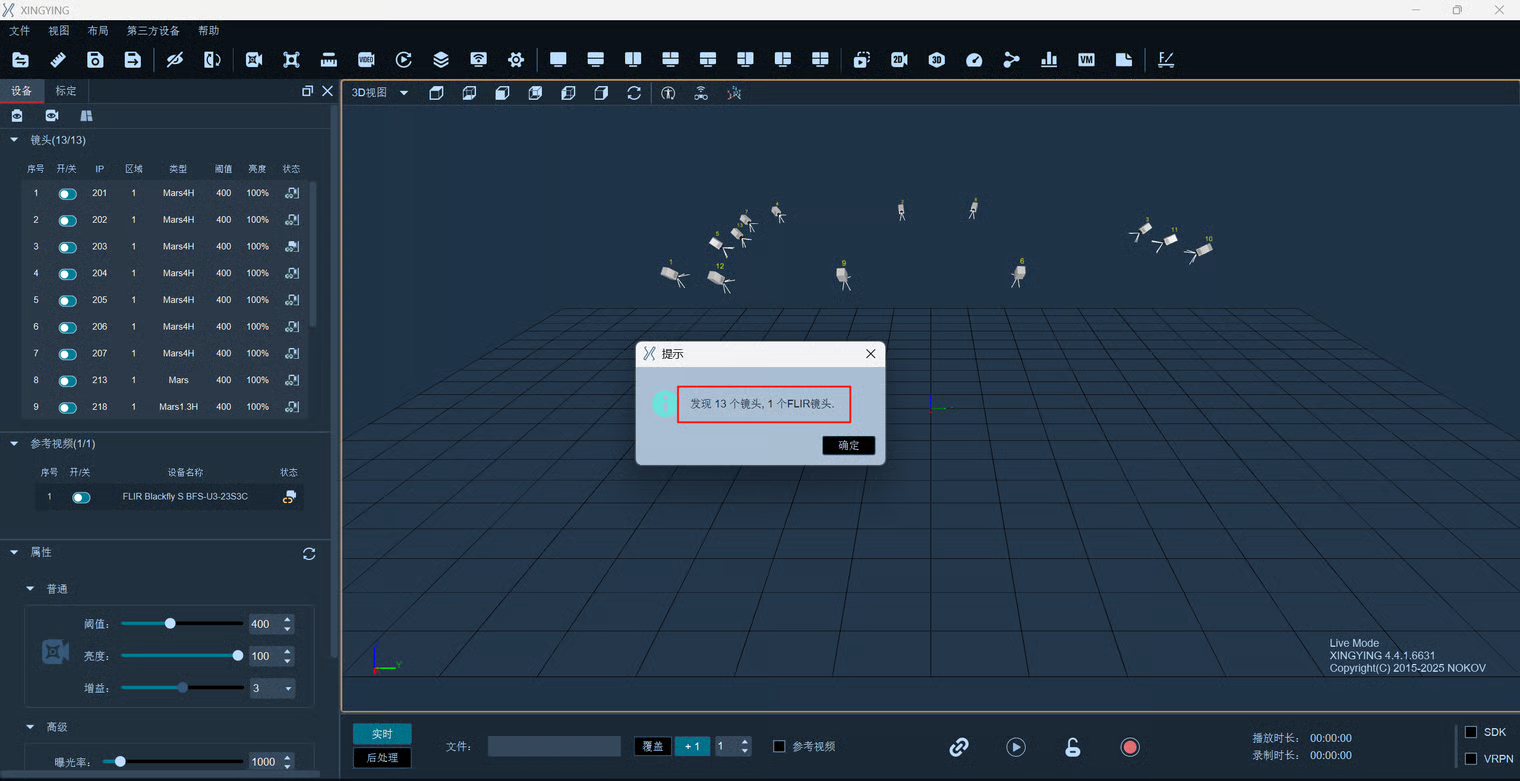Click the 实时 mode button
Screen dimensions: 1520x781
[382, 734]
